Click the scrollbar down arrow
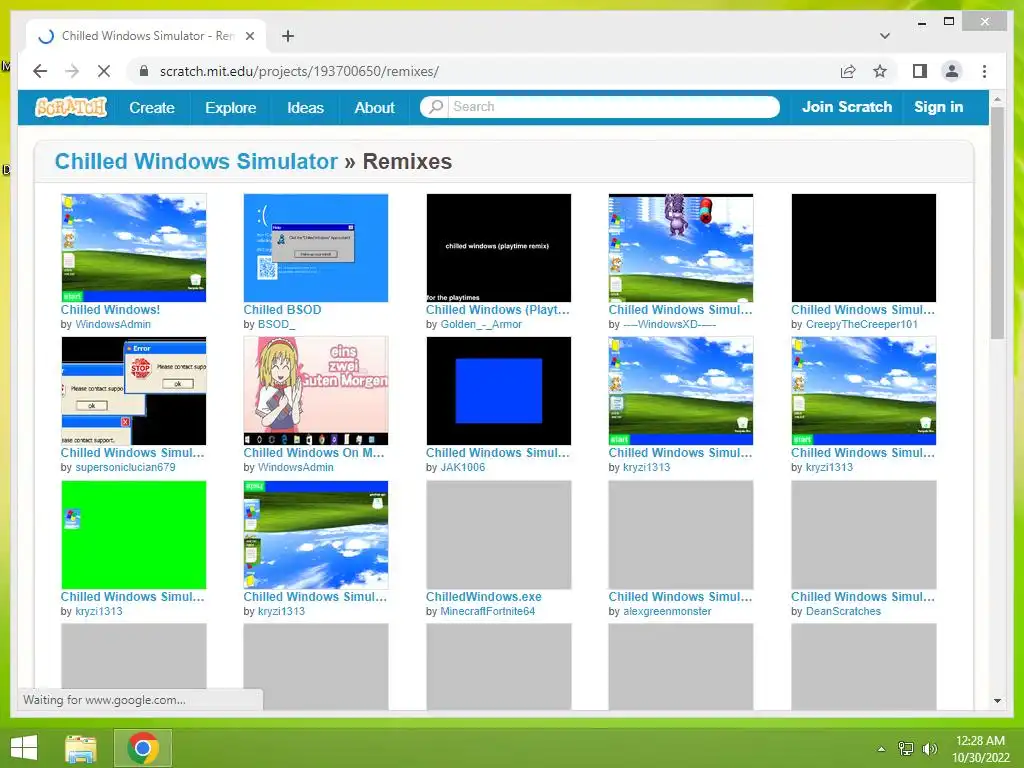Image resolution: width=1024 pixels, height=768 pixels. click(x=997, y=701)
